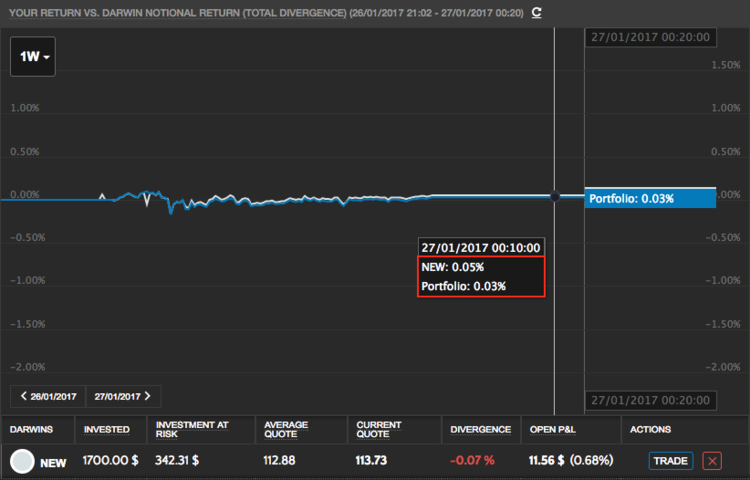Click the Portfolio: 0.03% tooltip value
Image resolution: width=750 pixels, height=480 pixels.
pyautogui.click(x=463, y=286)
